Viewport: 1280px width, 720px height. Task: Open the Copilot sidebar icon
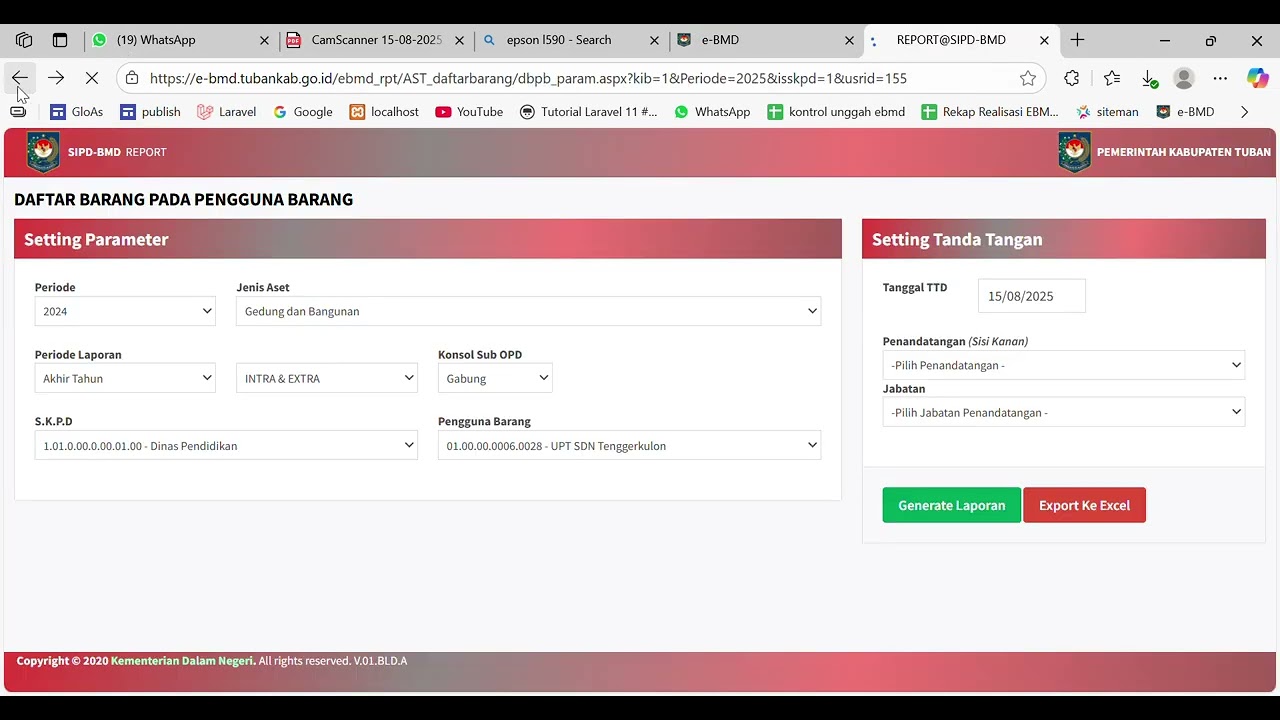point(1257,78)
